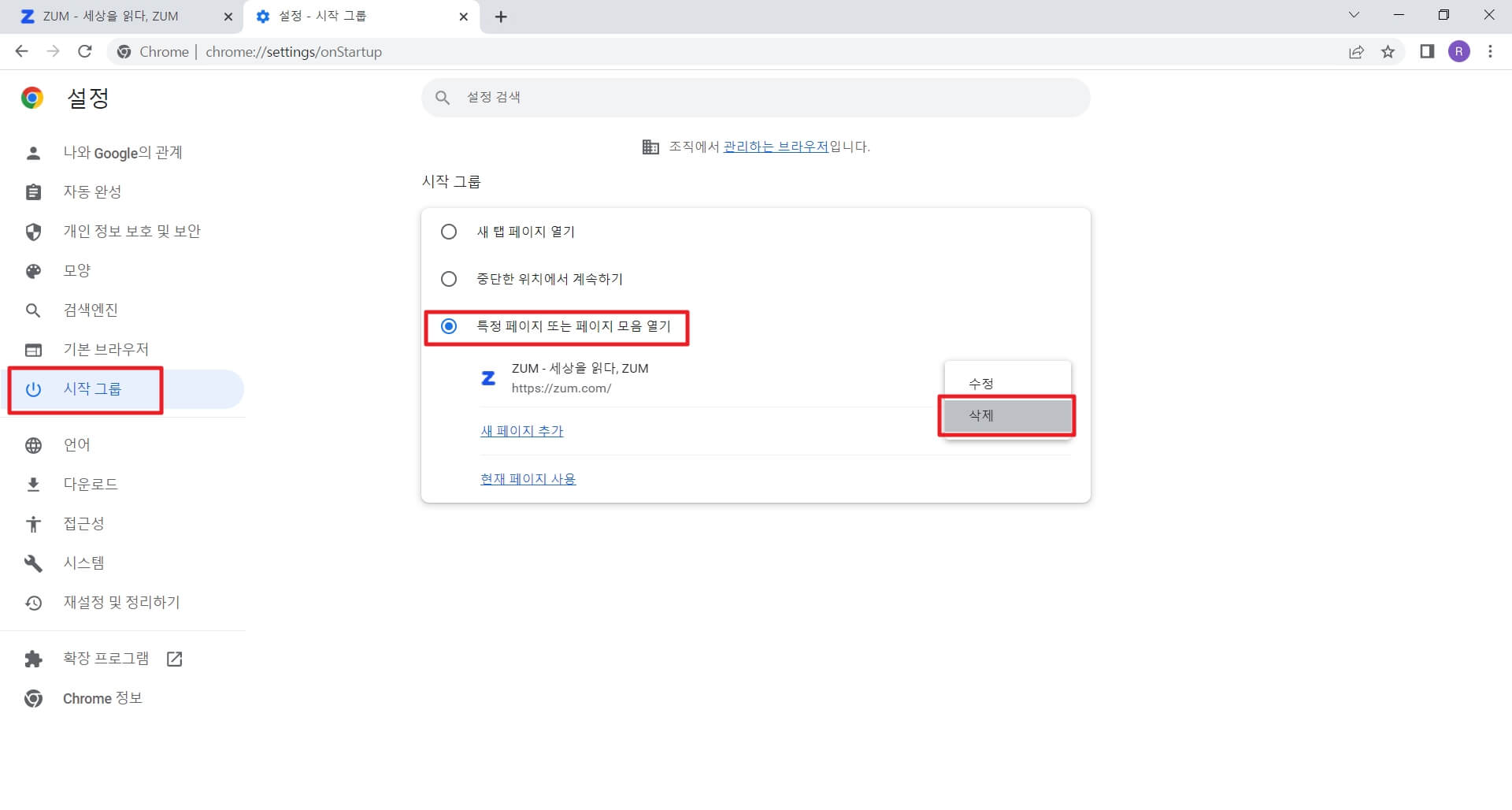Image resolution: width=1512 pixels, height=810 pixels.
Task: Bookmark this page with the star icon
Action: (1388, 51)
